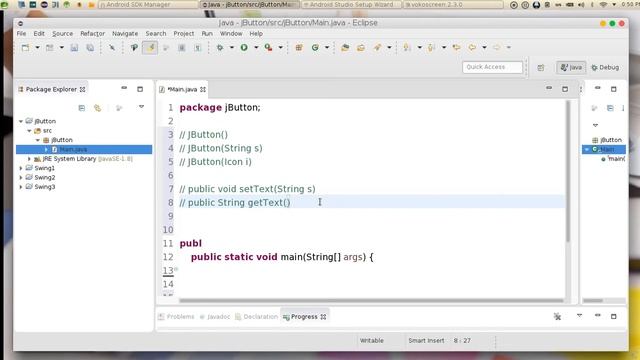Open the Back history dropdown arrow
This screenshot has width=640, height=360.
(x=484, y=48)
